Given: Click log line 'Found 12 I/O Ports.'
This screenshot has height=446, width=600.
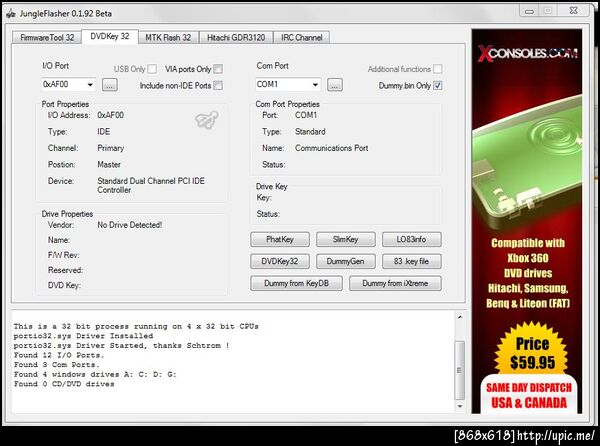Looking at the screenshot, I should click(x=59, y=355).
